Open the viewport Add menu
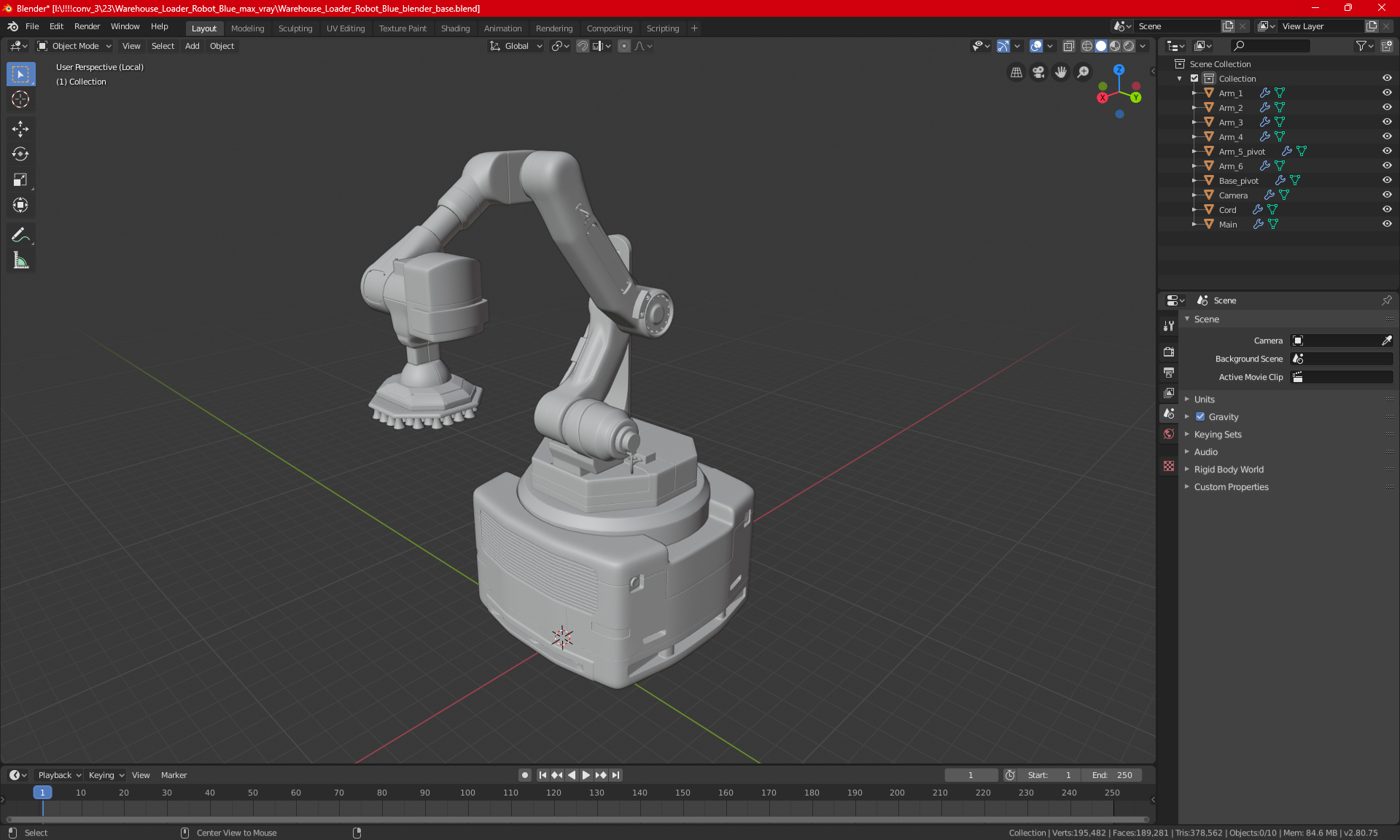The image size is (1400, 840). pyautogui.click(x=192, y=46)
